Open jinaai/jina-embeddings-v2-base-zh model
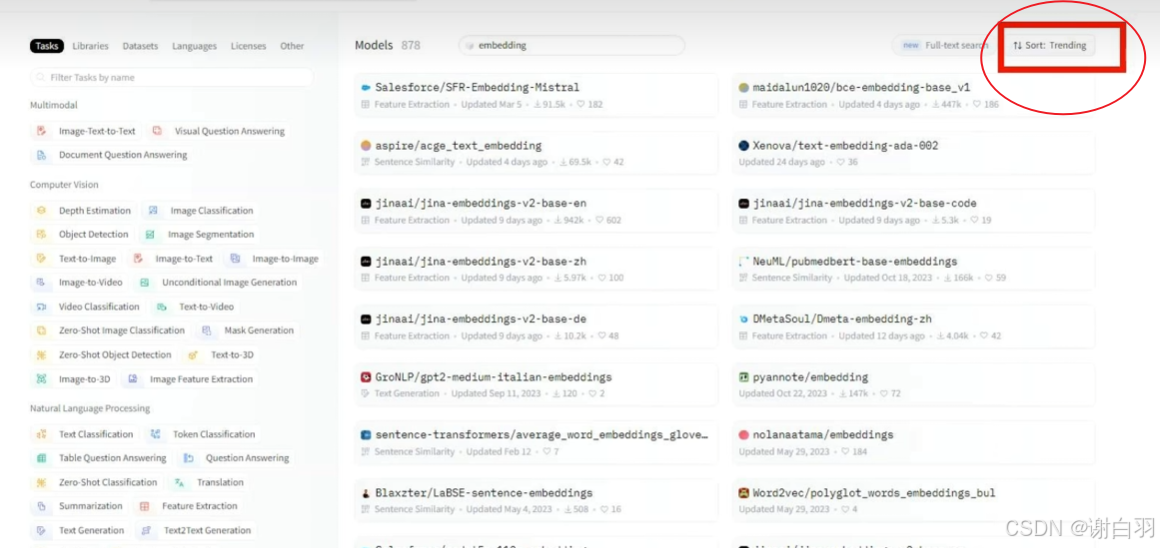Image resolution: width=1160 pixels, height=548 pixels. tap(536, 268)
